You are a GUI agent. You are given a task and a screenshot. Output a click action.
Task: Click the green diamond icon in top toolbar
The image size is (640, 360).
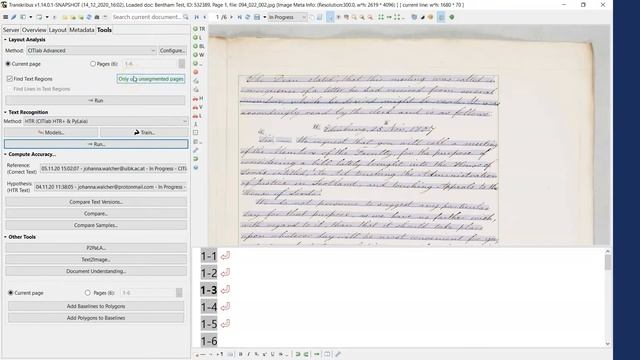point(452,17)
